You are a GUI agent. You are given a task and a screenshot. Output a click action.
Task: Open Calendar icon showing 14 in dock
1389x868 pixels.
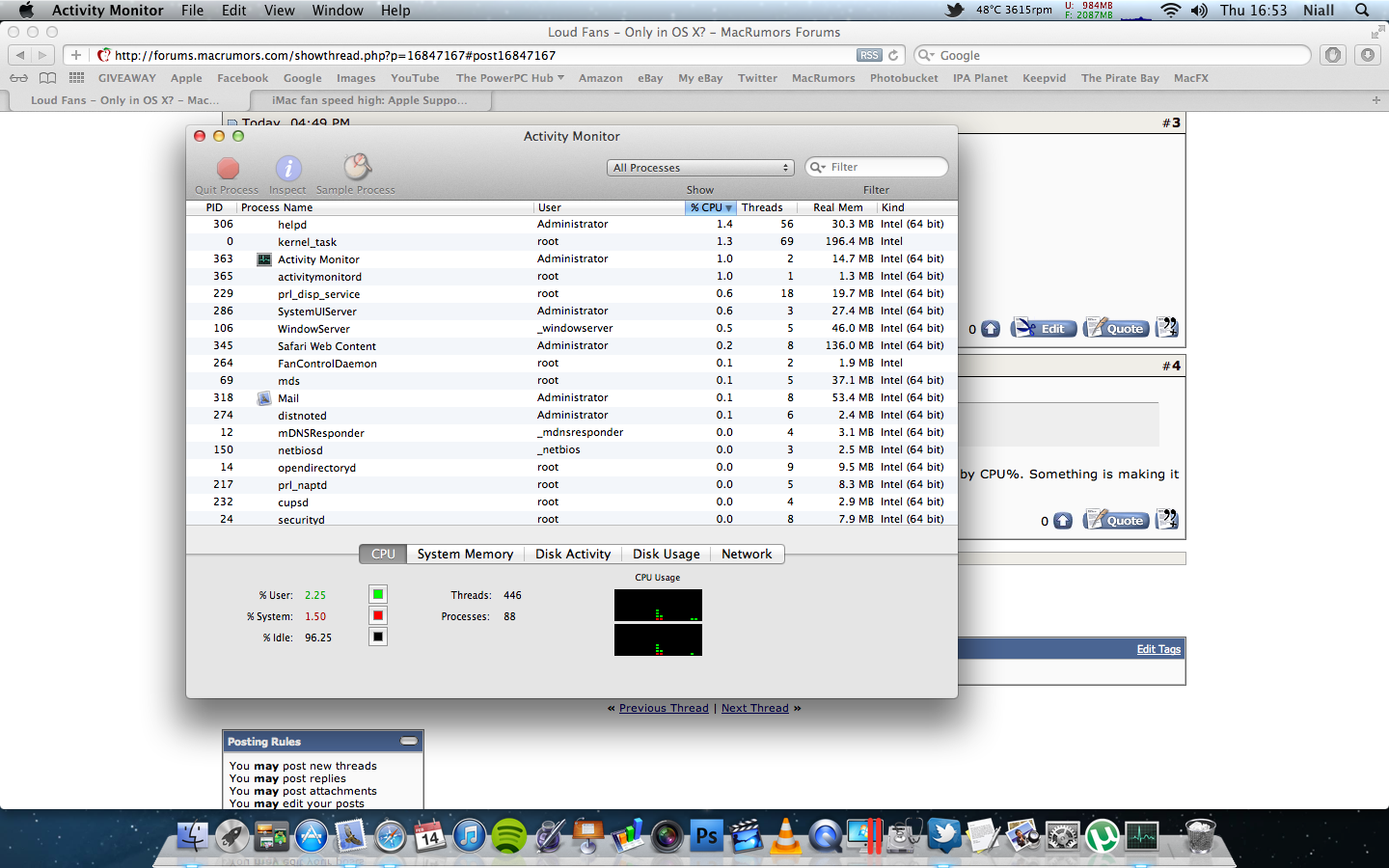(x=430, y=835)
